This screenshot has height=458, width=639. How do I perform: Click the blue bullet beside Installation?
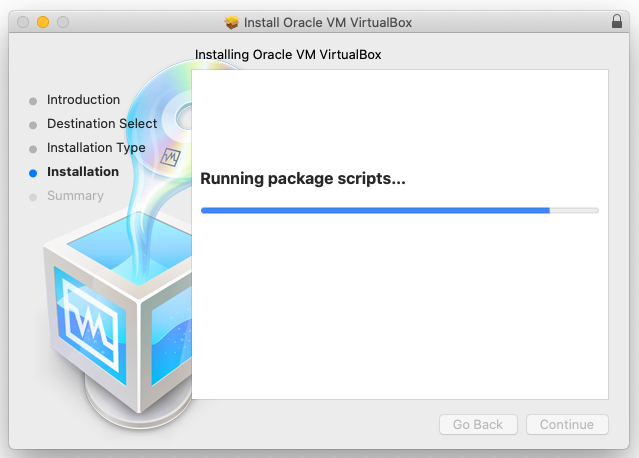click(33, 172)
